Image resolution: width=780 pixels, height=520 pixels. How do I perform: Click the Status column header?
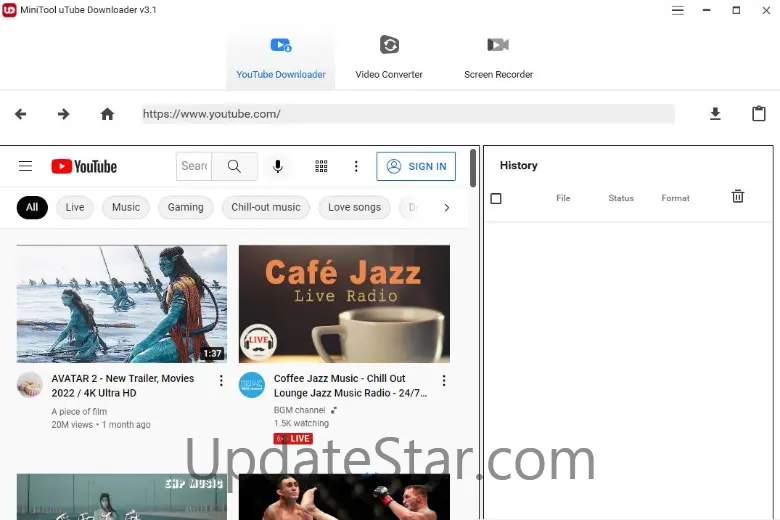coord(621,198)
